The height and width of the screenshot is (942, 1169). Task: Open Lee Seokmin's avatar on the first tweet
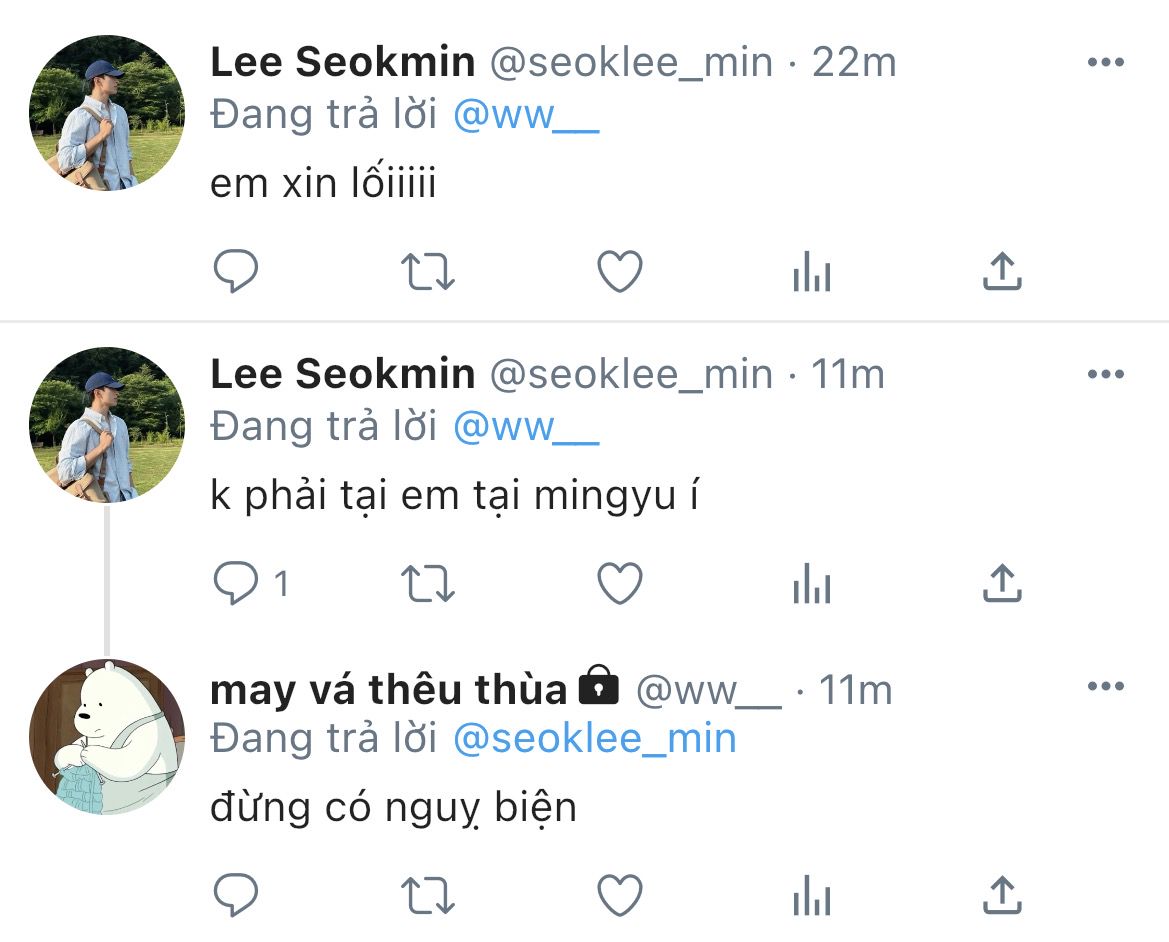coord(107,113)
